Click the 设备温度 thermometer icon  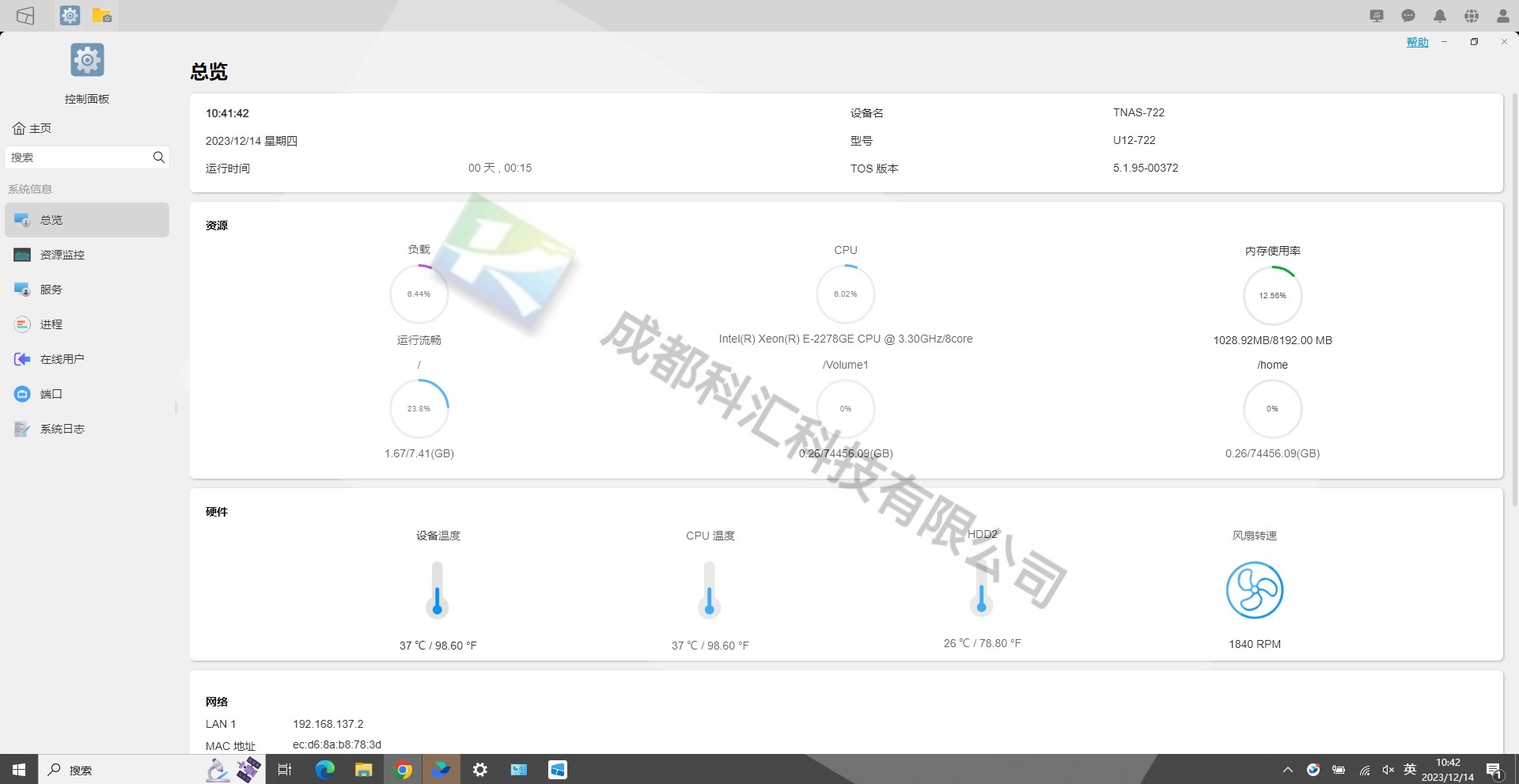(x=438, y=590)
